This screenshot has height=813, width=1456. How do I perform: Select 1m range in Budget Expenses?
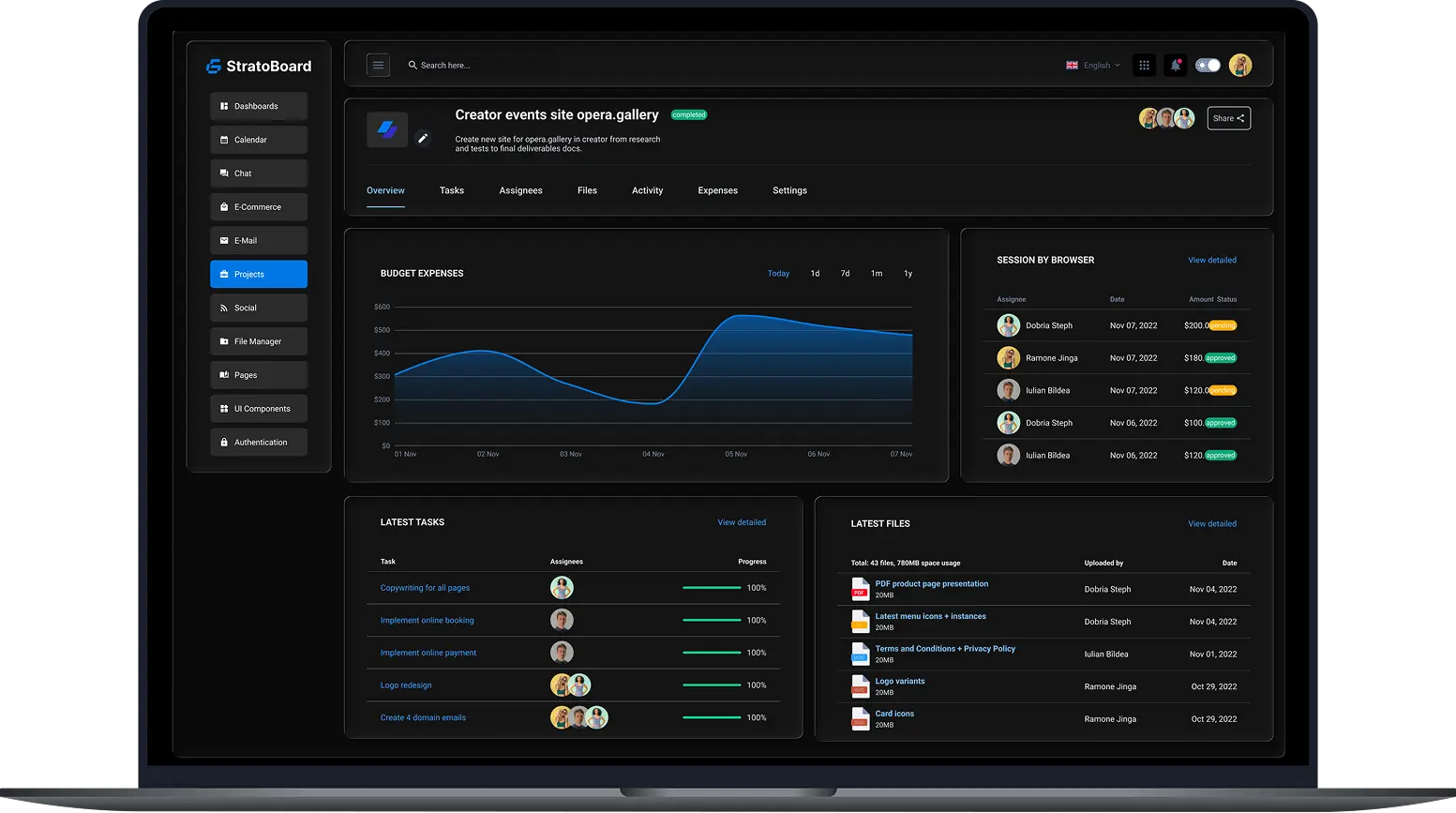877,274
